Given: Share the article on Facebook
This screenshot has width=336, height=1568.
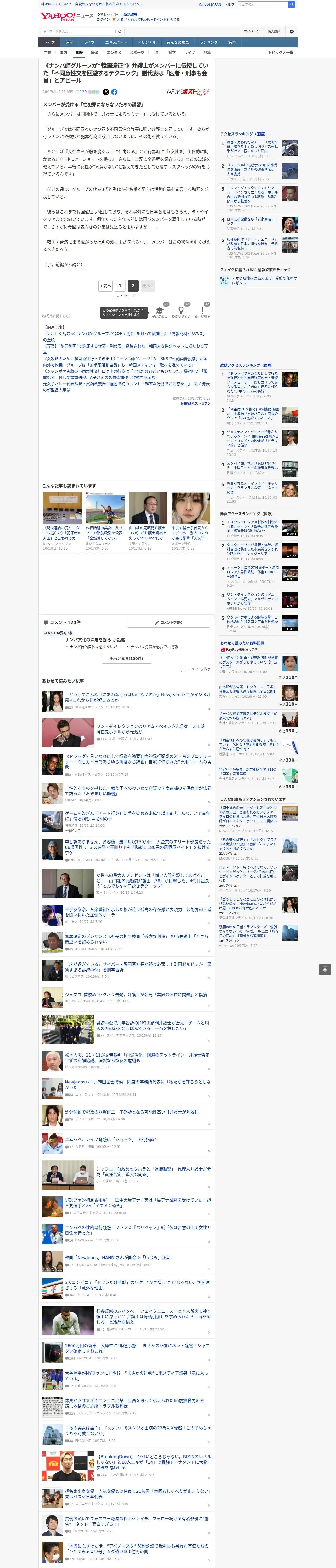Looking at the screenshot, I should [114, 92].
